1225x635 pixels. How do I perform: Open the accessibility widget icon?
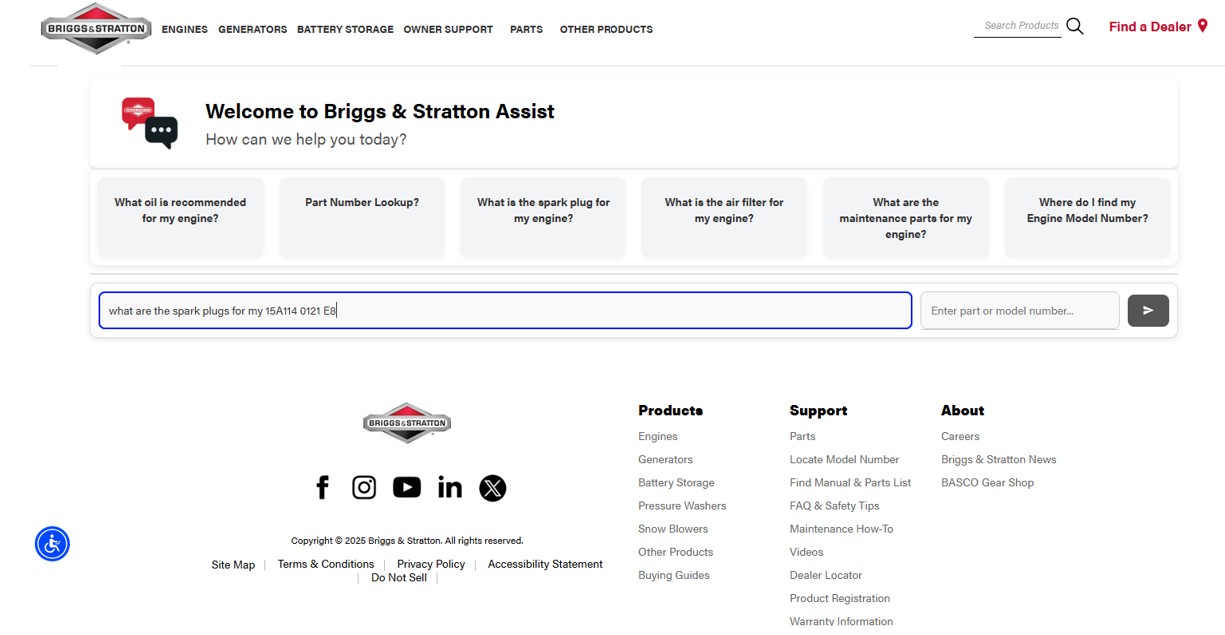coord(52,544)
